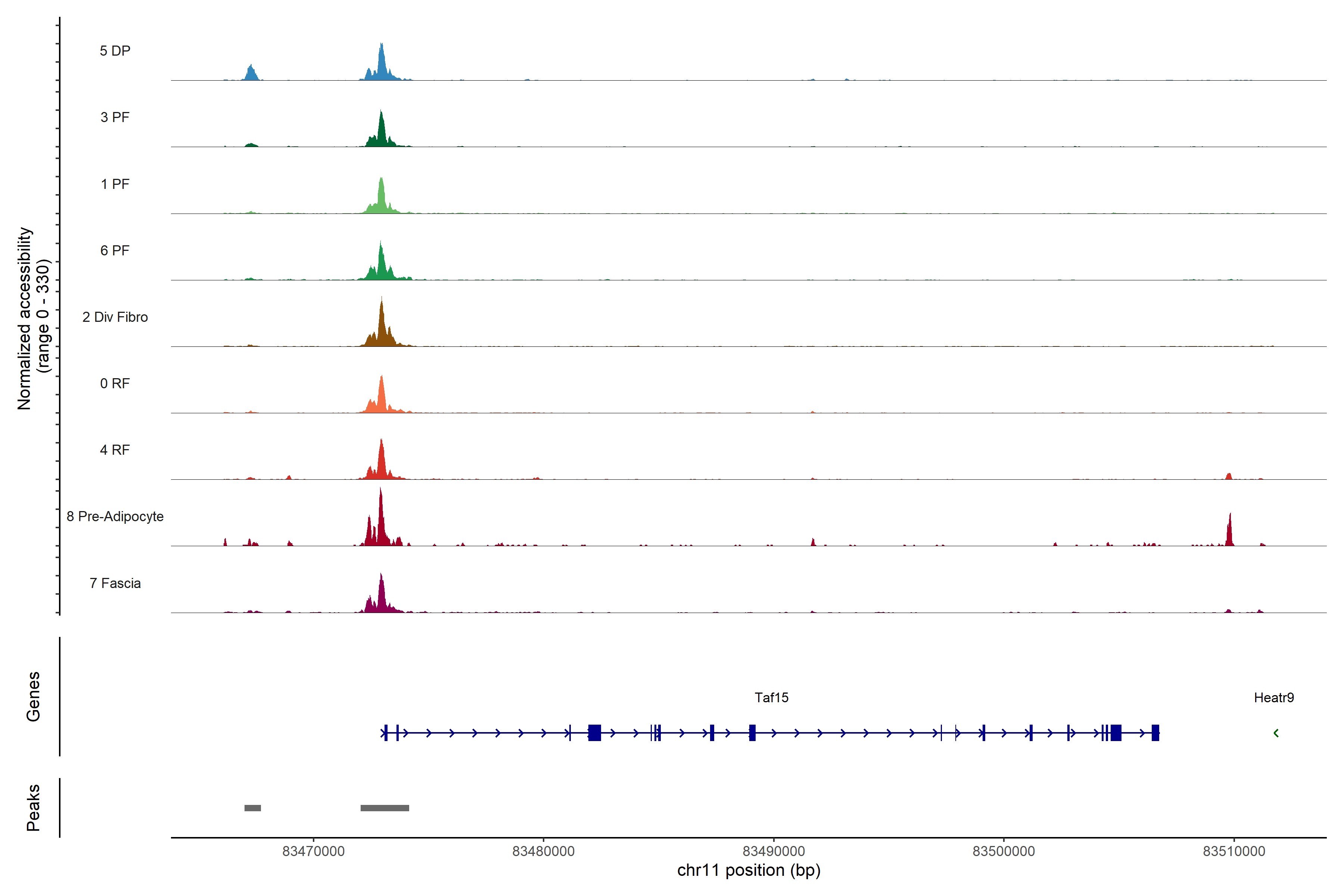The image size is (1344, 896).
Task: Click the small left blue peak in 5 DP
Action: coord(251,73)
